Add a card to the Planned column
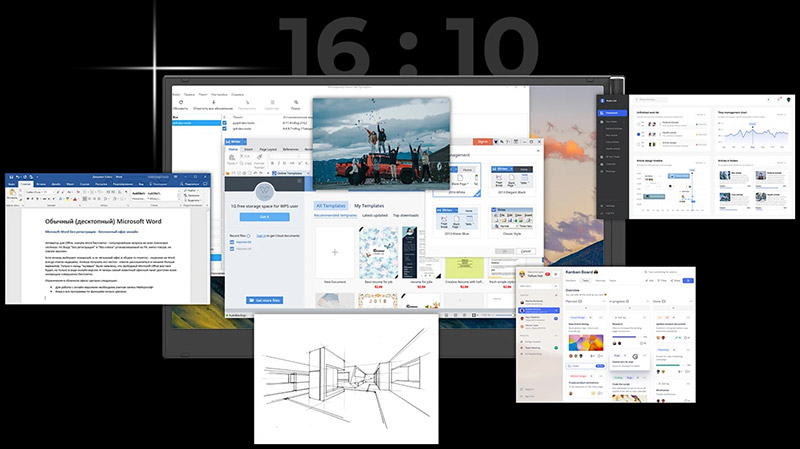Screen dimensions: 800x449 tap(585, 308)
